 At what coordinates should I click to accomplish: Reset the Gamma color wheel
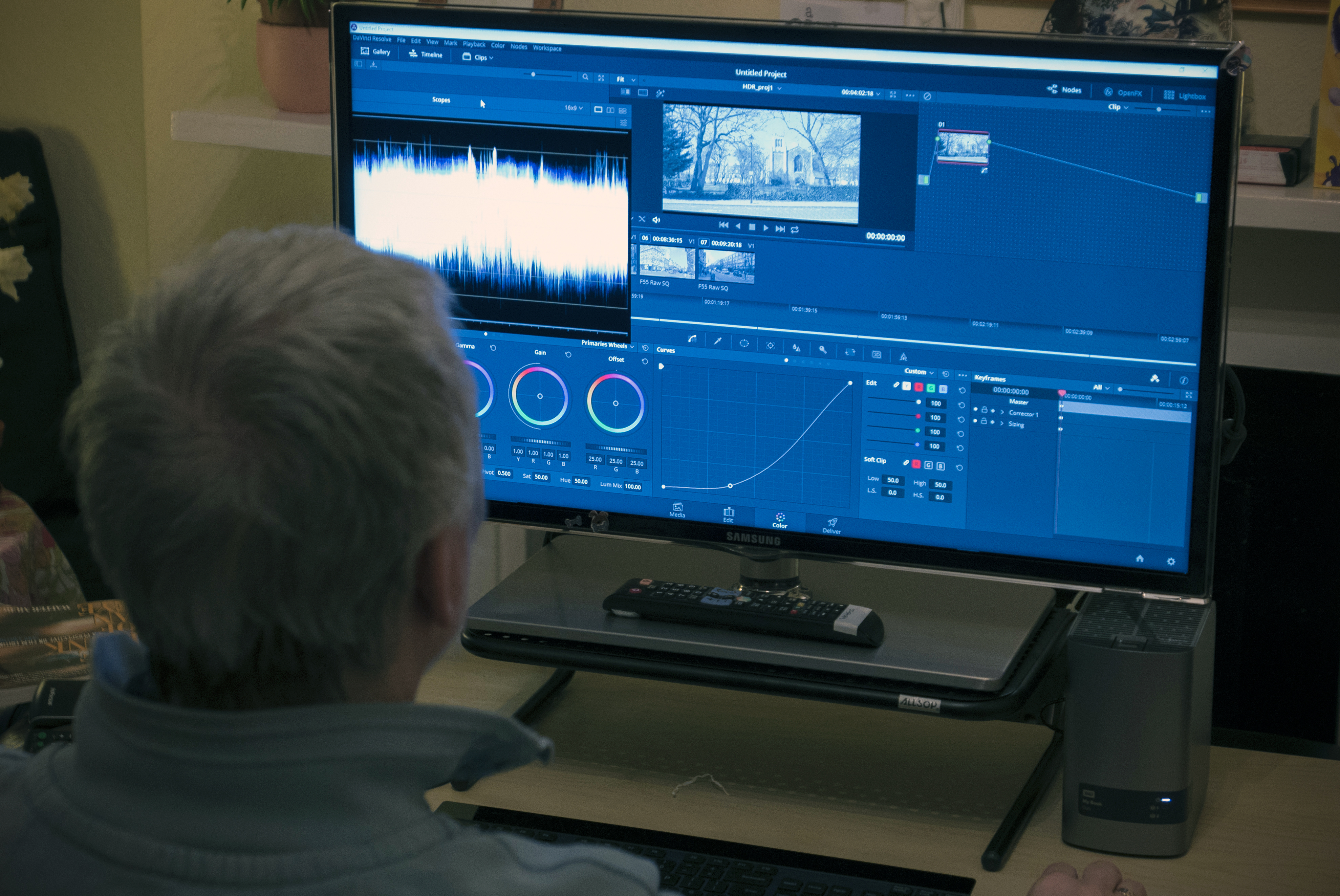pos(493,347)
